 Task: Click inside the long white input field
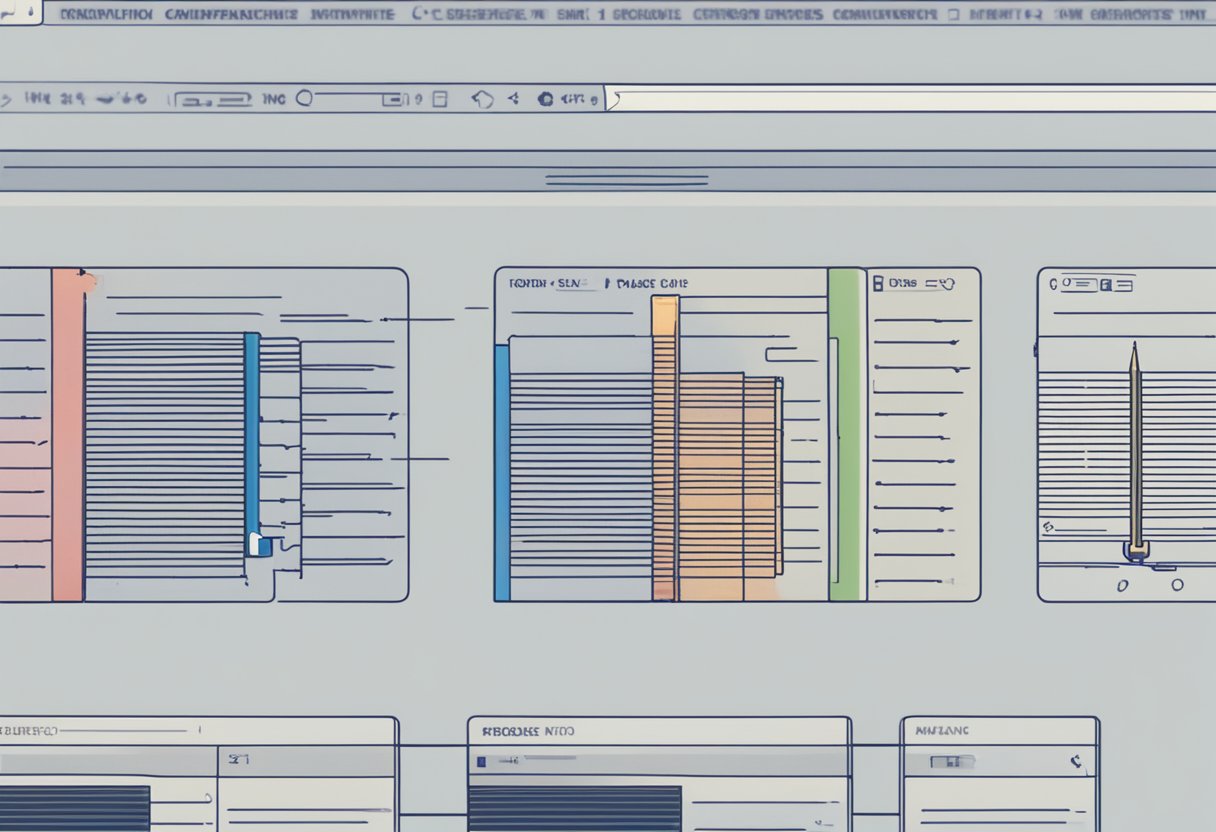(x=910, y=99)
